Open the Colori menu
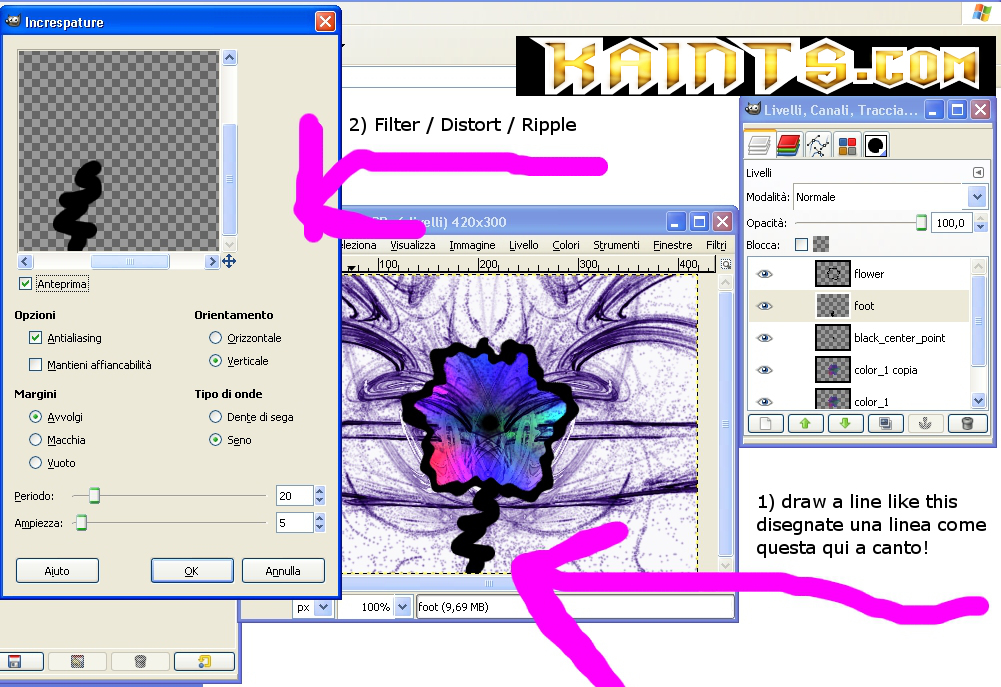 (x=566, y=245)
